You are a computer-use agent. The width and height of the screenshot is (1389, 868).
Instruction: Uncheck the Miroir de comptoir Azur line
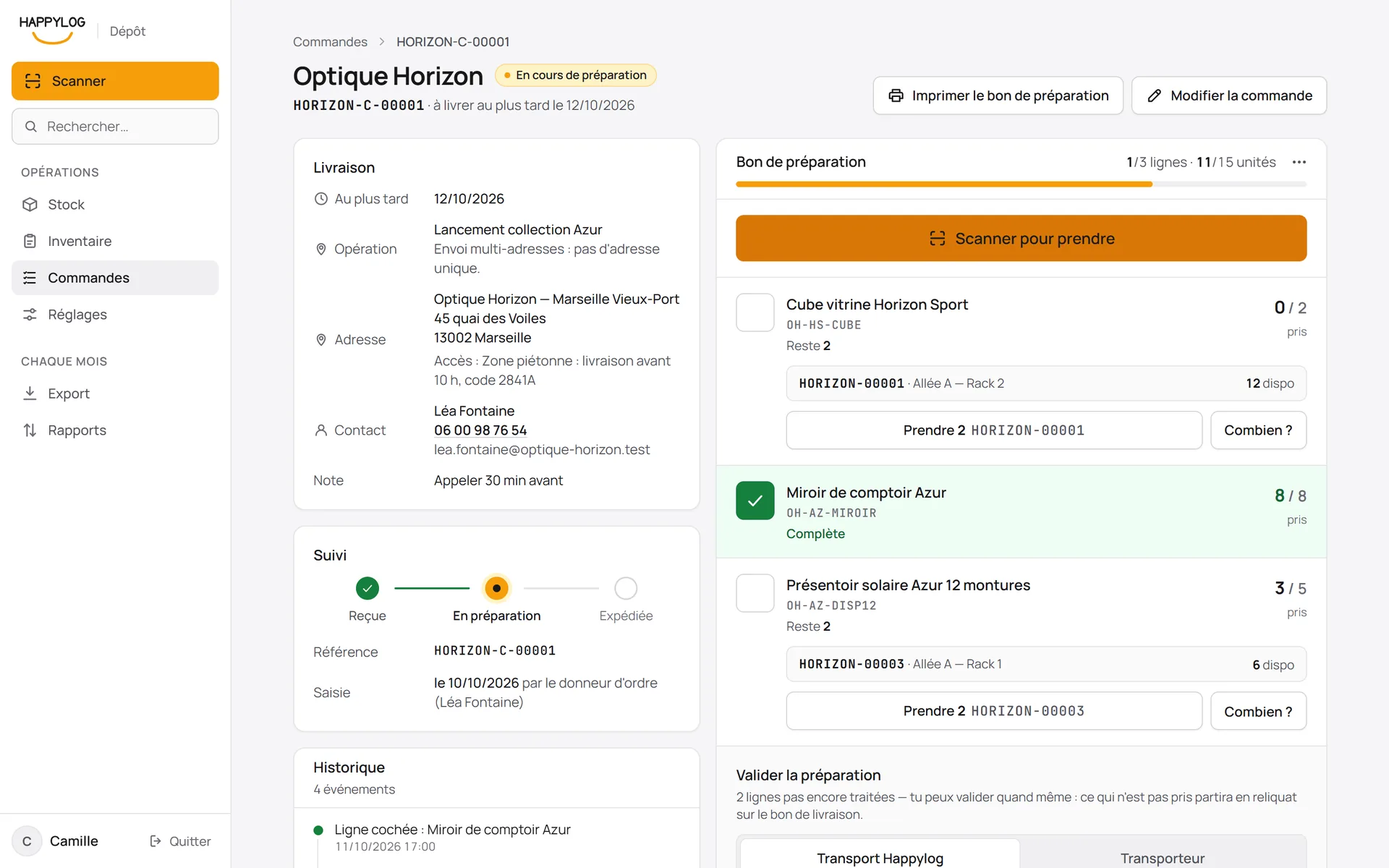[x=755, y=501]
